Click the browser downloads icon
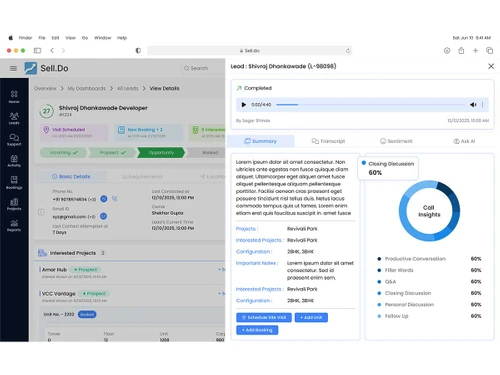Image resolution: width=500 pixels, height=375 pixels. click(x=447, y=51)
